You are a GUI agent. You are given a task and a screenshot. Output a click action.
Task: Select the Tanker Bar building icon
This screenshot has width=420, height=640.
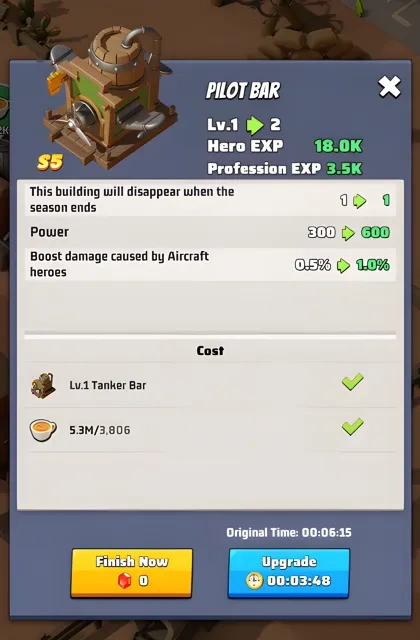coord(43,385)
